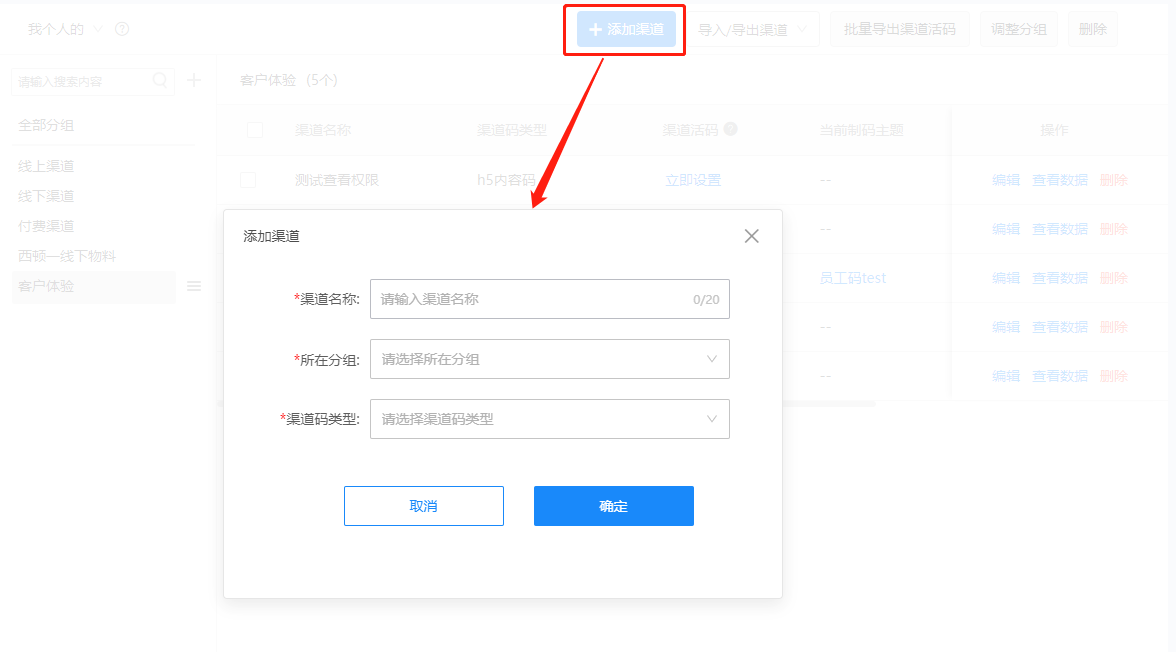Expand the 导入/导出渠道 dropdown

click(x=753, y=29)
